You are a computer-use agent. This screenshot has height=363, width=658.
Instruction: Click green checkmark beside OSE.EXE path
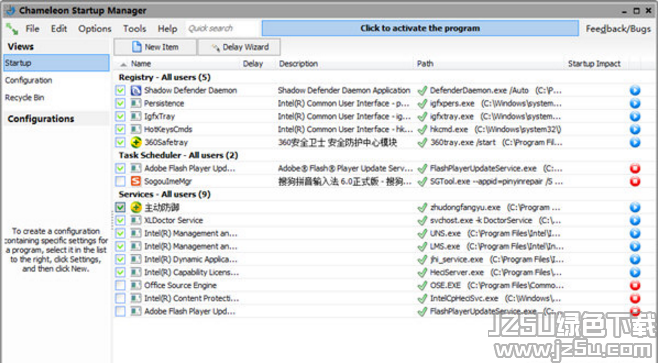point(422,285)
